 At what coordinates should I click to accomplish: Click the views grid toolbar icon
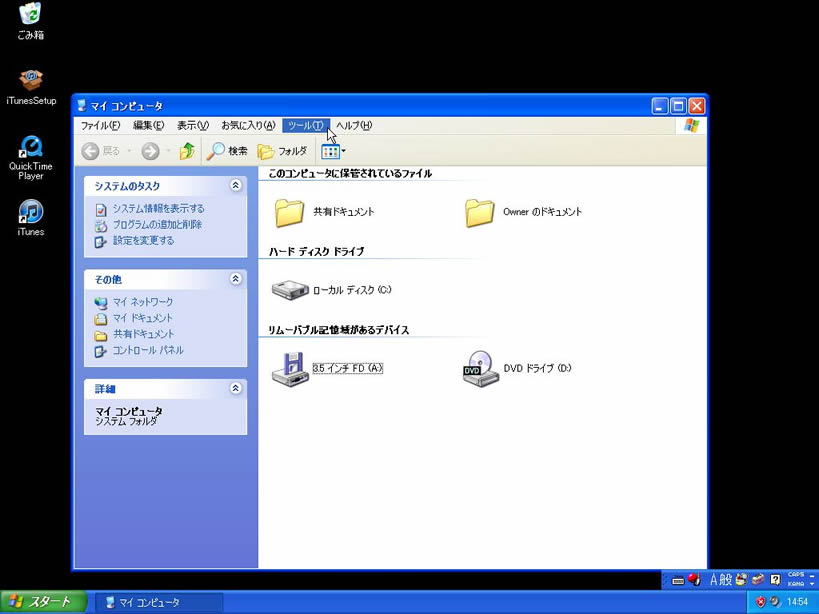[x=331, y=152]
